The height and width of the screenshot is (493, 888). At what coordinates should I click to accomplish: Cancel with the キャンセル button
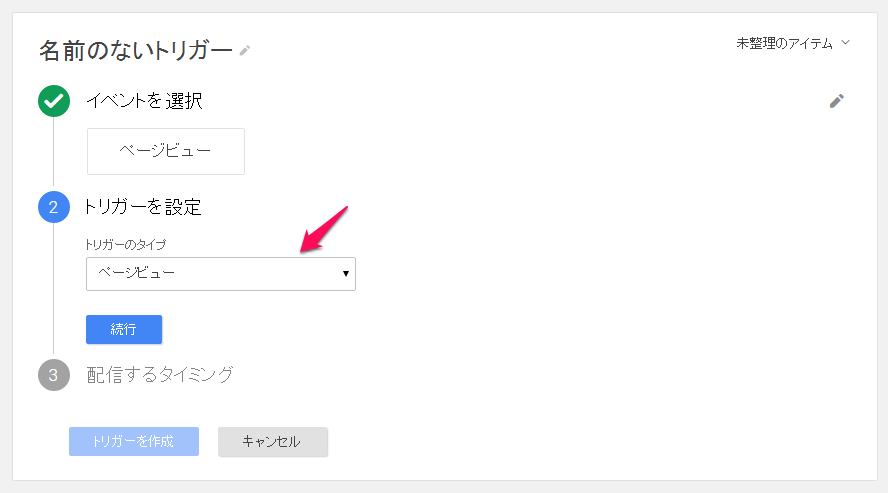click(272, 442)
